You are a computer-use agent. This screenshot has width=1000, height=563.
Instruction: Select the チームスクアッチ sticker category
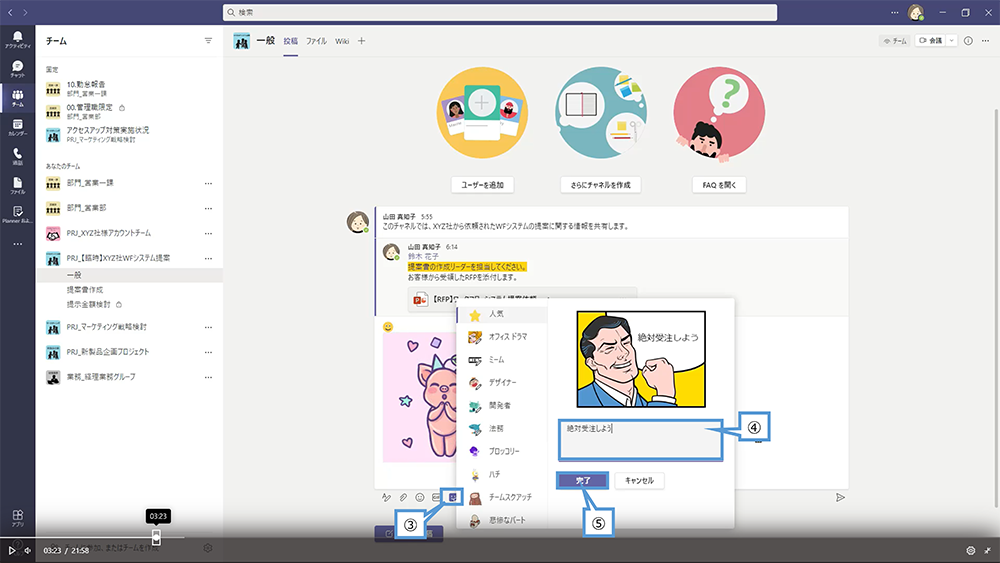click(502, 497)
